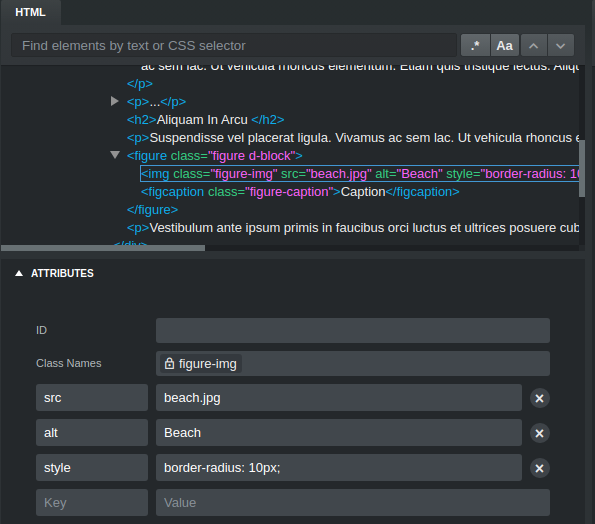The image size is (595, 524).
Task: Click the new attribute Key field
Action: (x=92, y=502)
